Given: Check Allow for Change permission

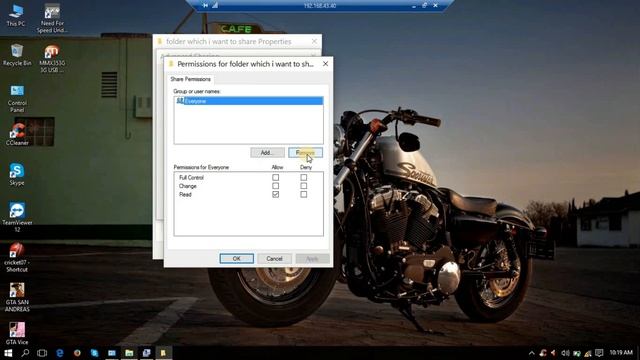Looking at the screenshot, I should click(276, 186).
